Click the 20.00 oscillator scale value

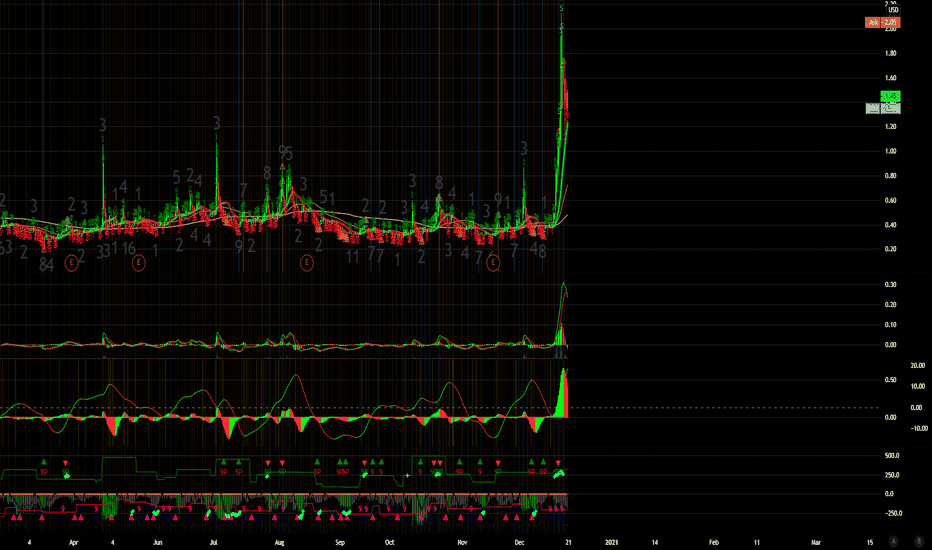point(917,366)
